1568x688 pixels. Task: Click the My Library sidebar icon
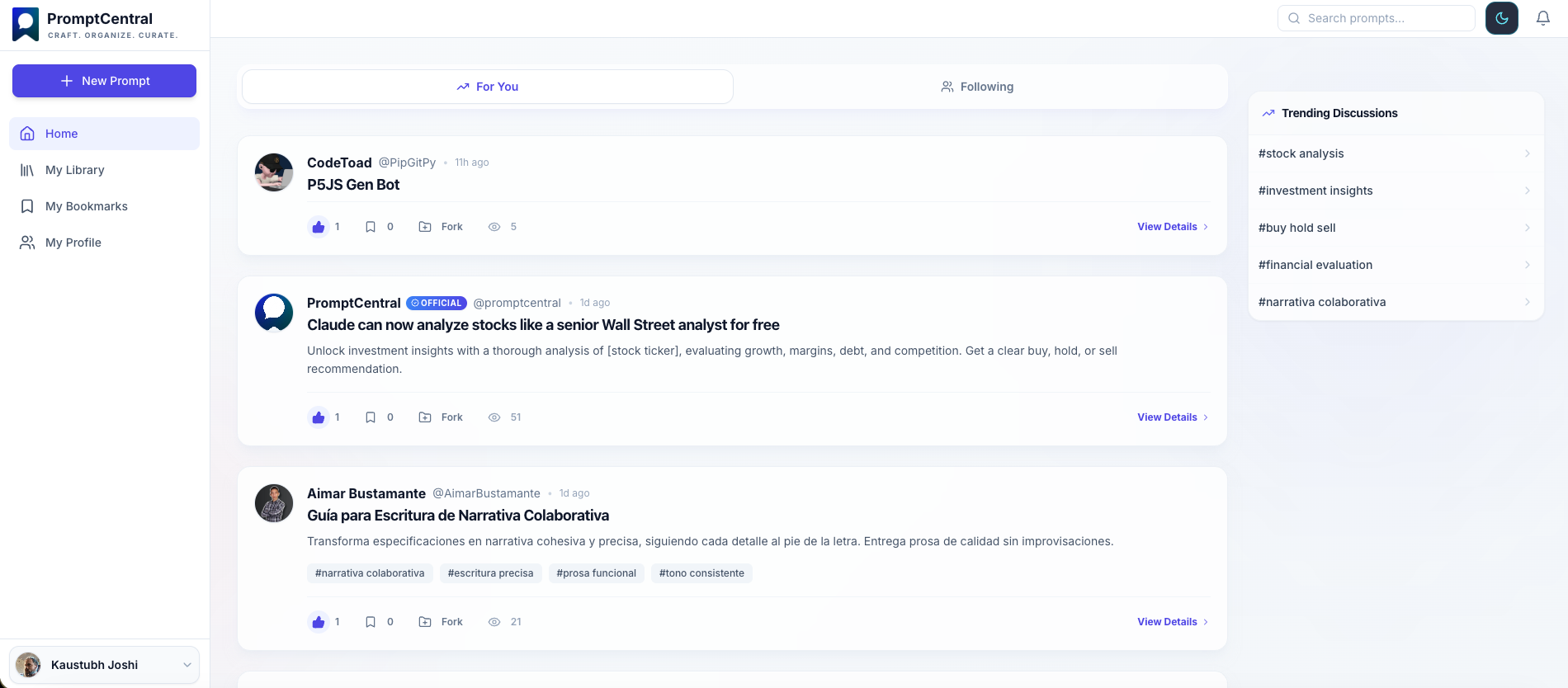27,170
